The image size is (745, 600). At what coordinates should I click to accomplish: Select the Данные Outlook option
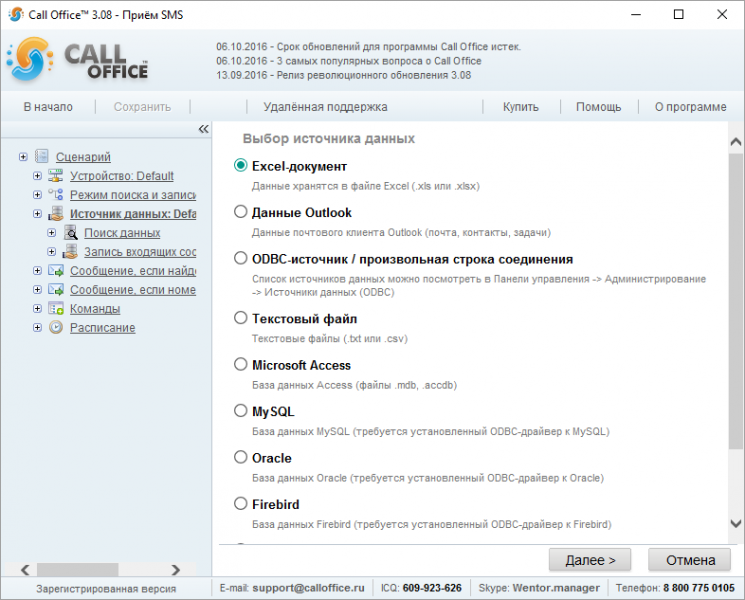pyautogui.click(x=240, y=211)
